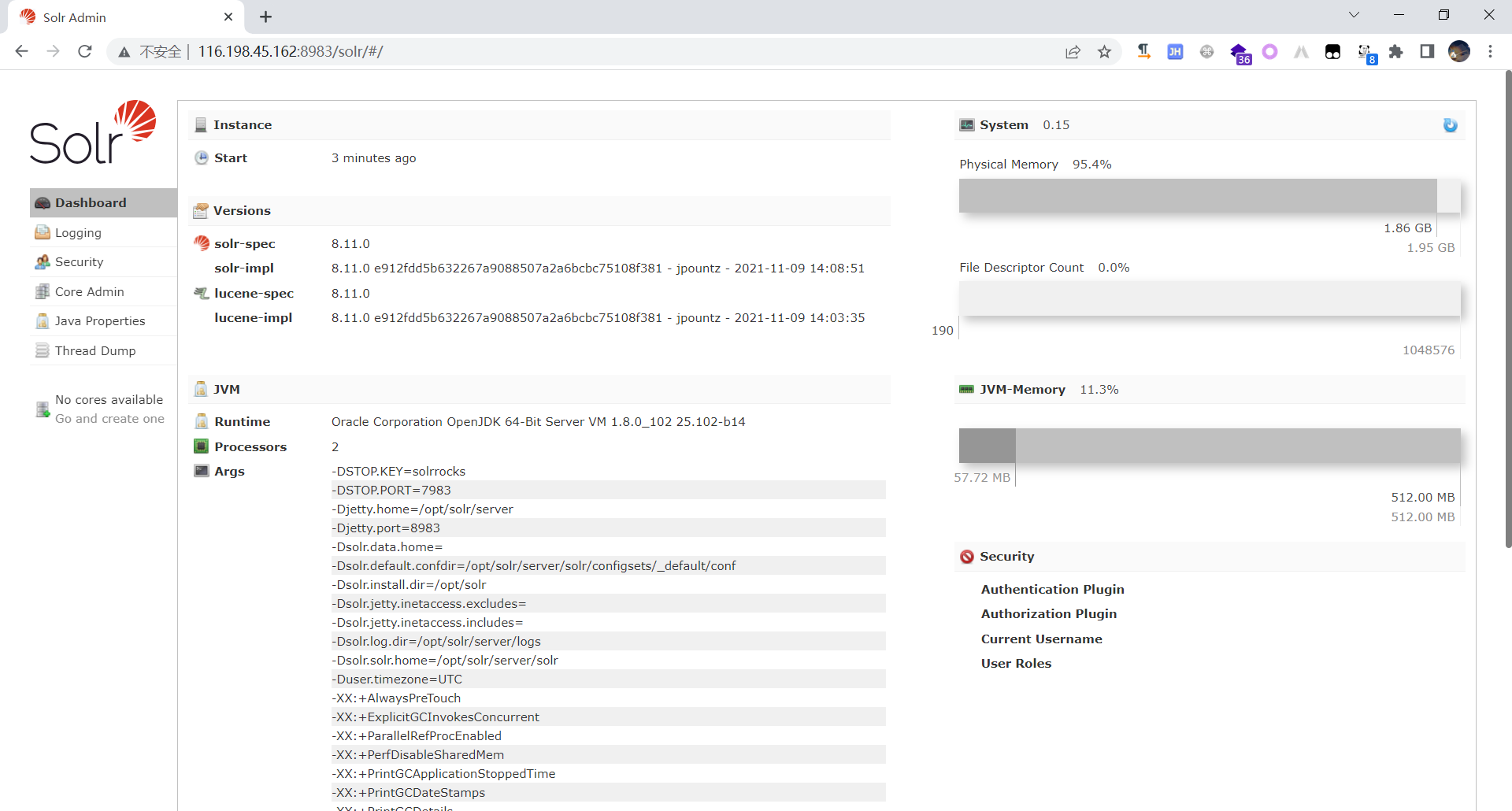Close the Solr Admin tab
1512x811 pixels.
[228, 17]
